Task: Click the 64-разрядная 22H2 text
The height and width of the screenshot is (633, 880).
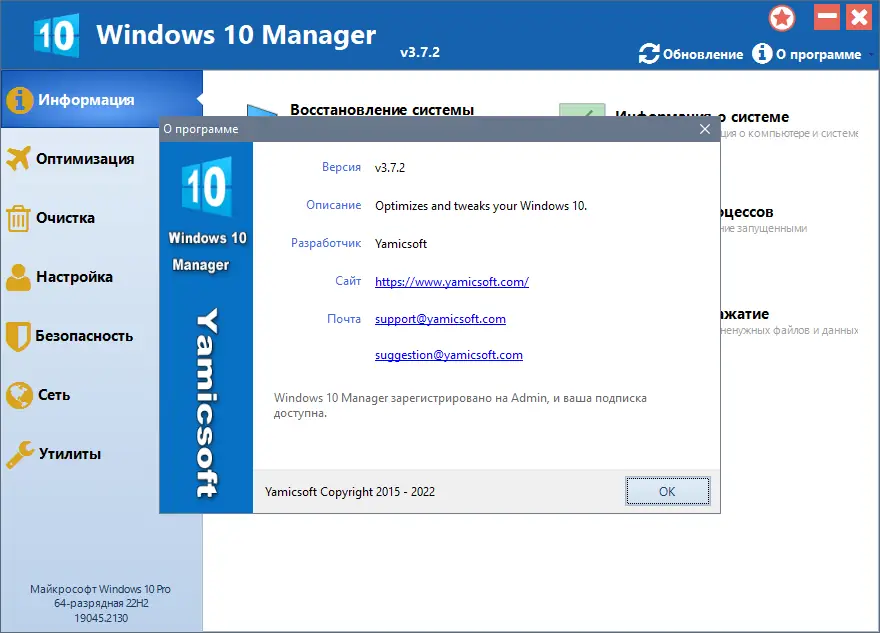Action: point(101,603)
